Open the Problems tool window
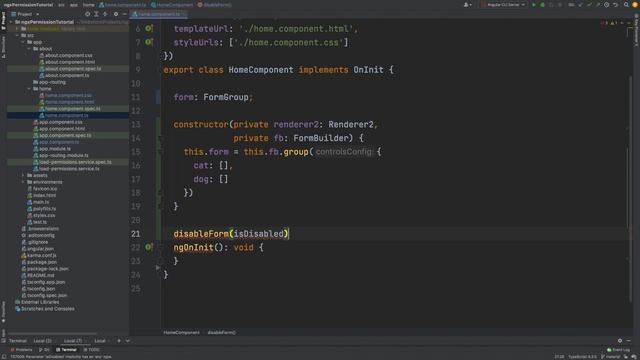Image resolution: width=640 pixels, height=360 pixels. point(21,350)
